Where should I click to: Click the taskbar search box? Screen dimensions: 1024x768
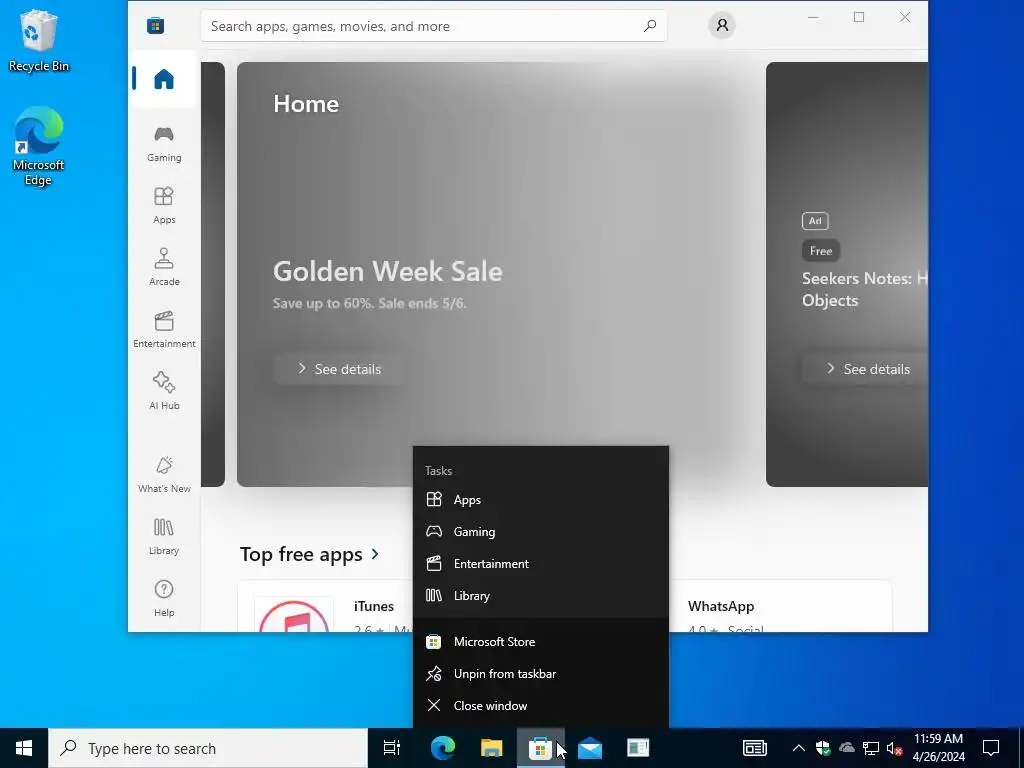pos(208,748)
